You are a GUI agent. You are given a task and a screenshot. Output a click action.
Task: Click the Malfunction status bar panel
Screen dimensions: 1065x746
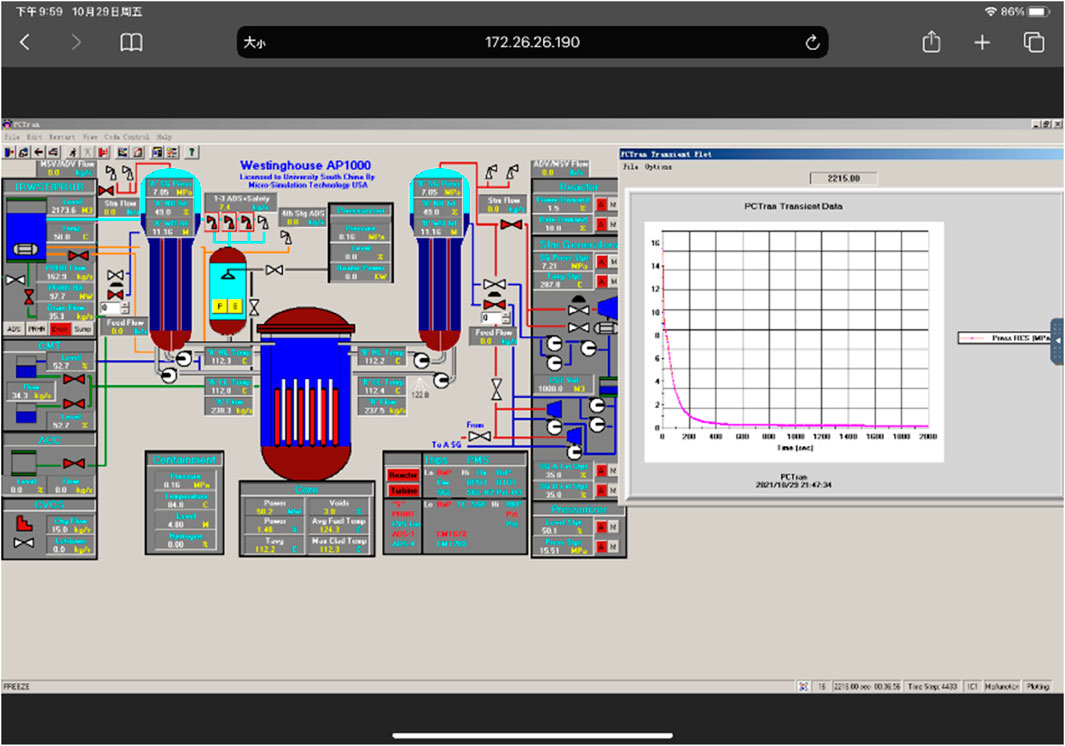pos(1002,687)
